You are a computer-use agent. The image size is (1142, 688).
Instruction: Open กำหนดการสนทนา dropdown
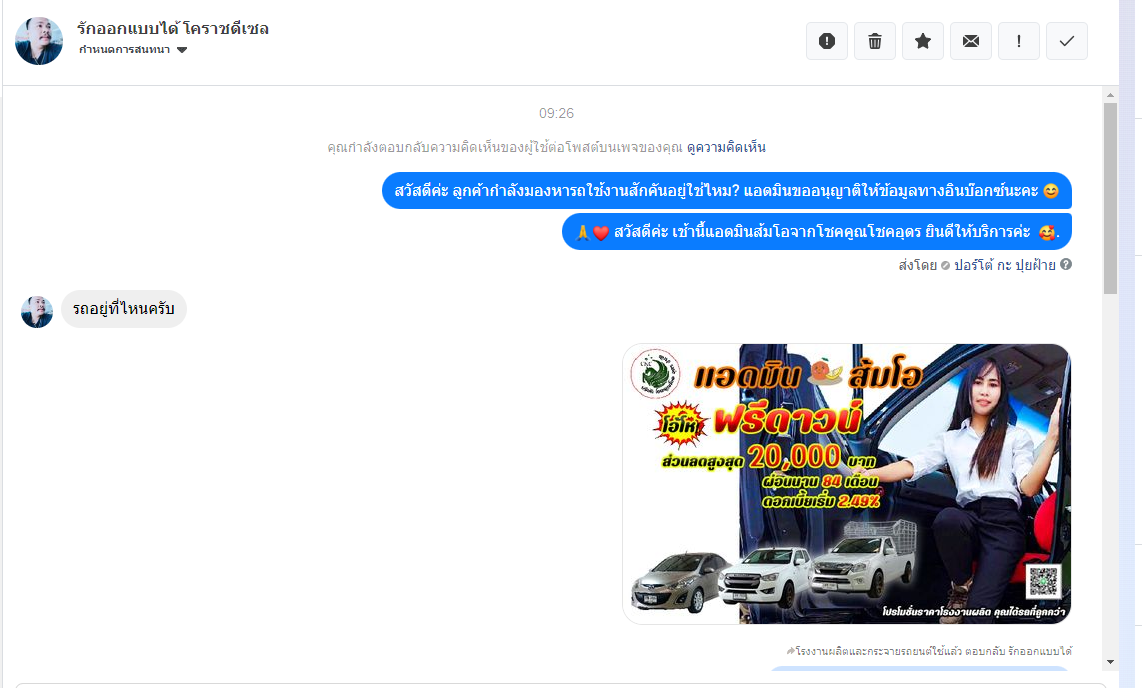(x=133, y=50)
